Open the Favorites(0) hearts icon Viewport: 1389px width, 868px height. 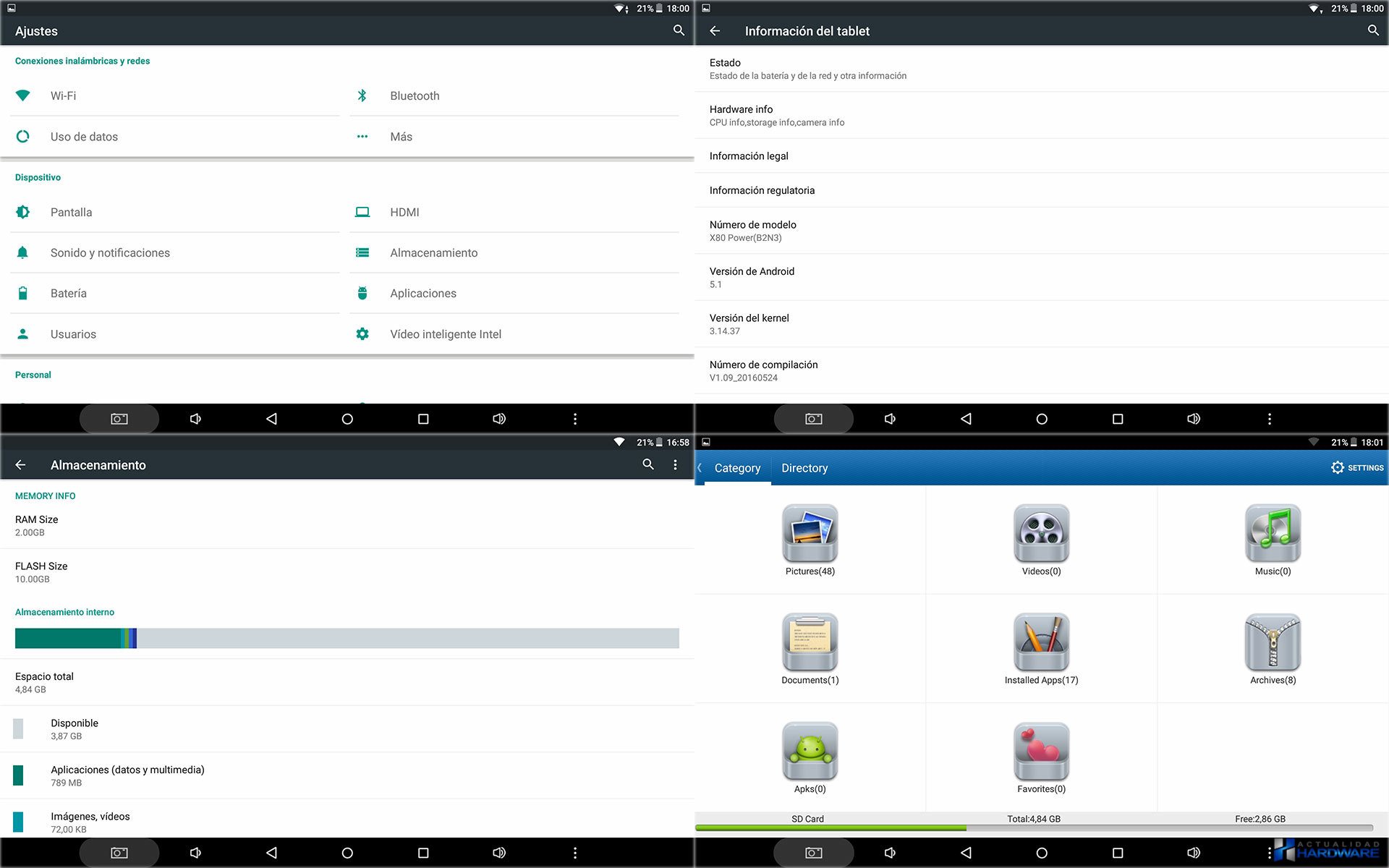coord(1041,751)
